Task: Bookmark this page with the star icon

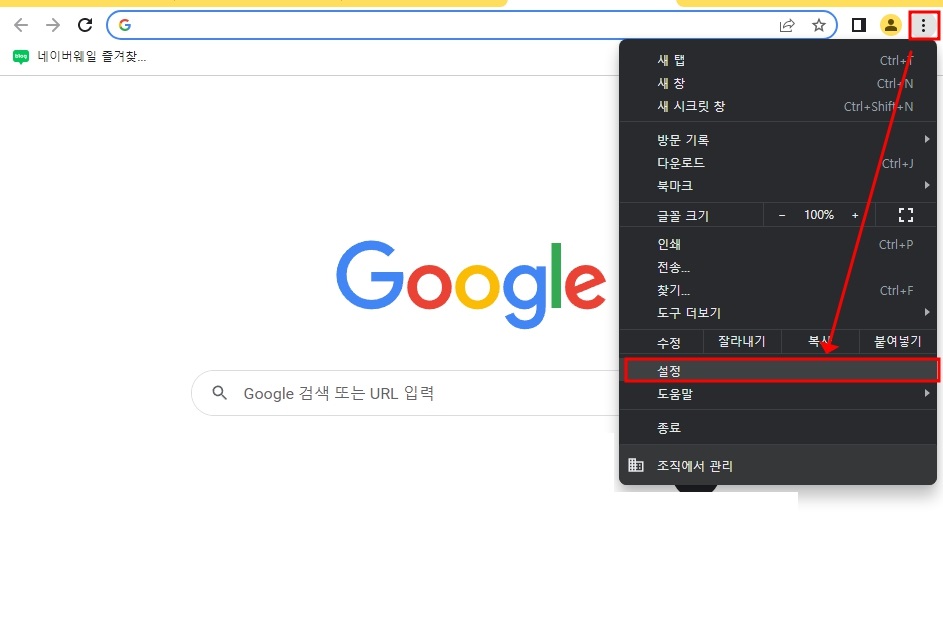Action: click(819, 24)
